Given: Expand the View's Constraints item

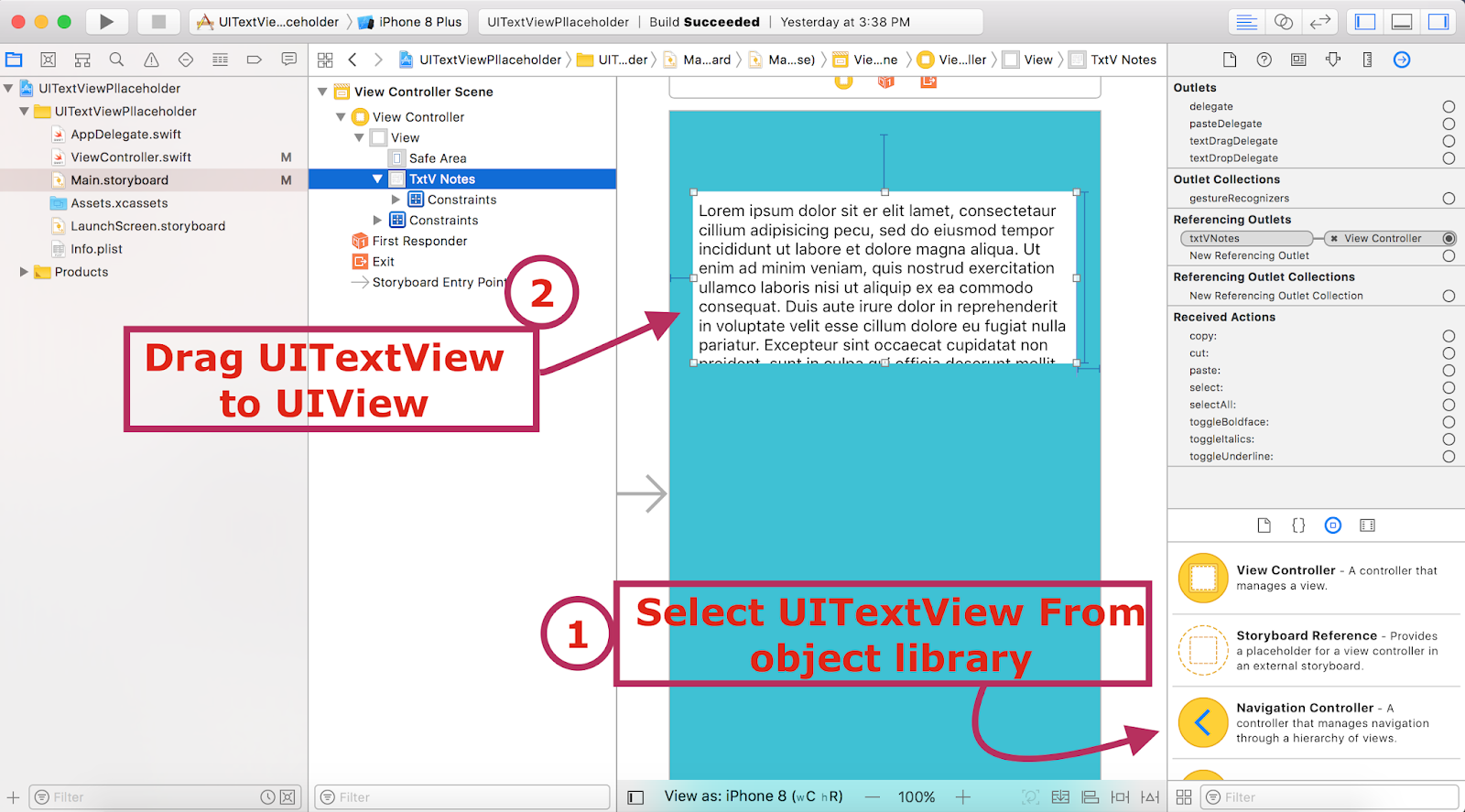Looking at the screenshot, I should [x=377, y=221].
